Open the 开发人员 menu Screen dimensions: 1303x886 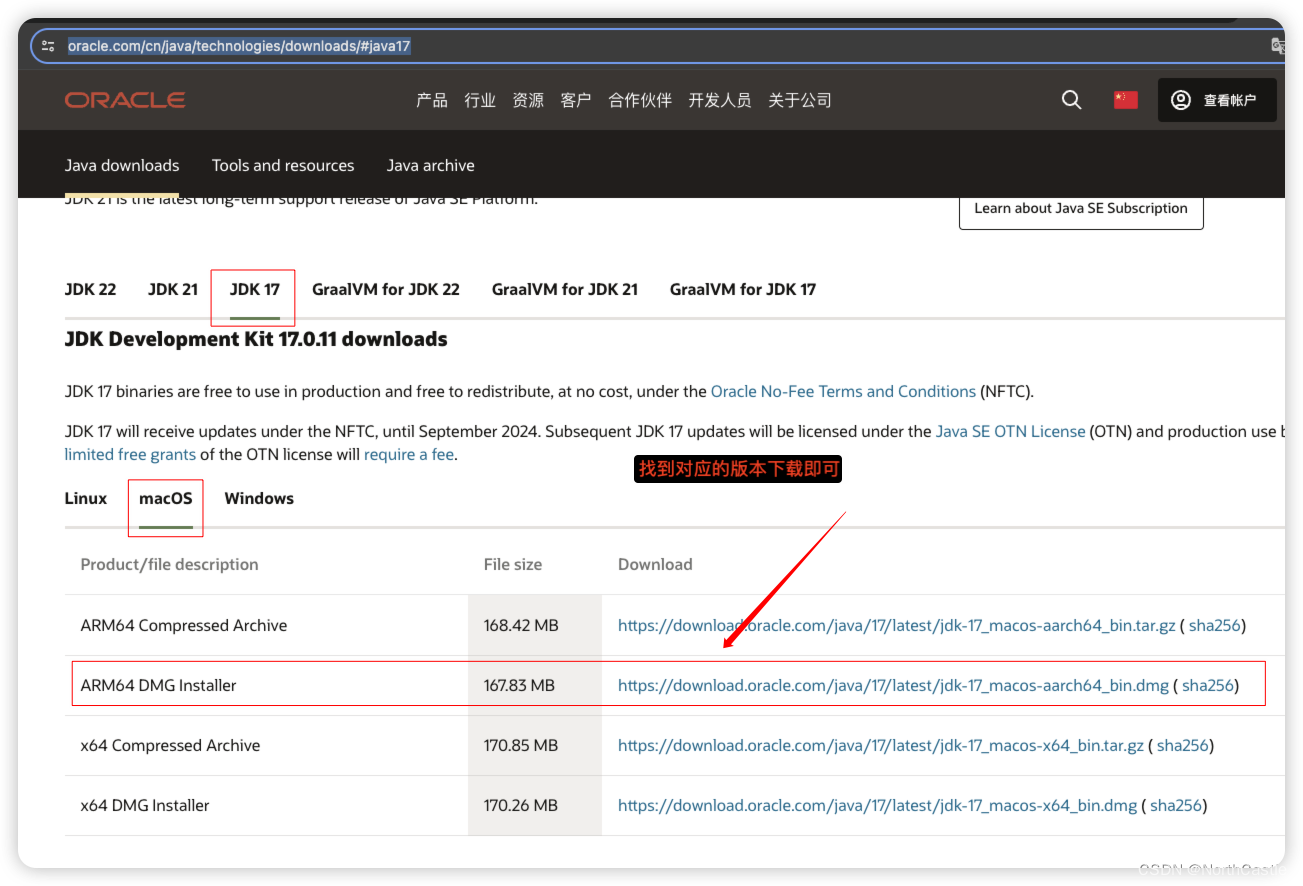coord(720,100)
